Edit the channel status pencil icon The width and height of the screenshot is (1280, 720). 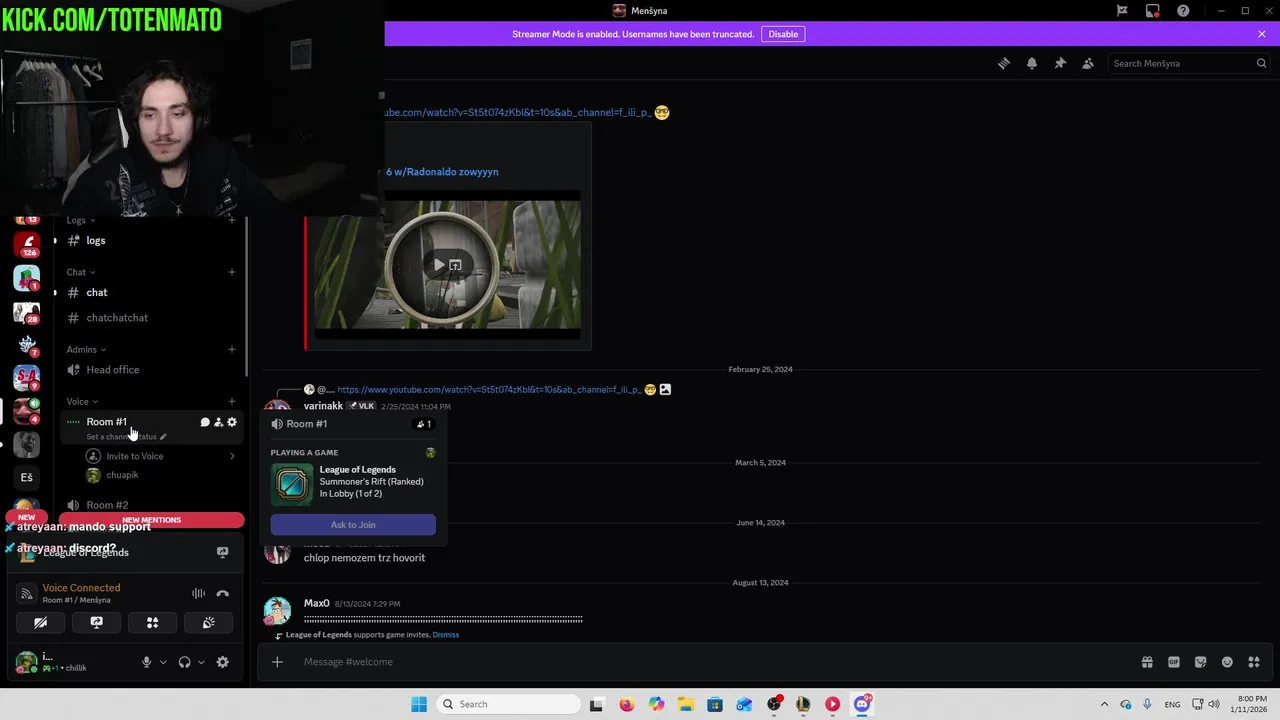tap(163, 437)
